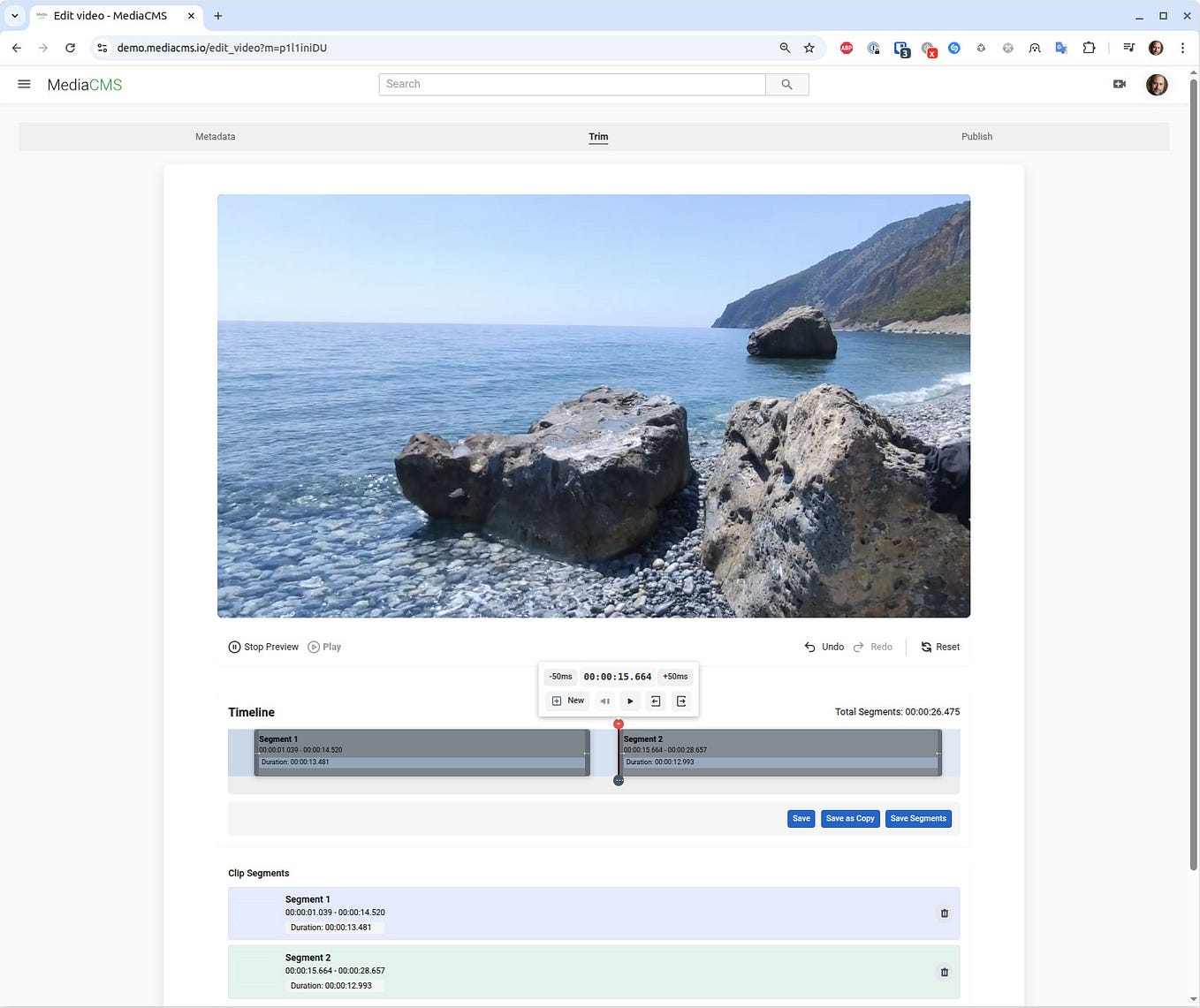Enable Play preview mode
The image size is (1200, 1008).
323,646
